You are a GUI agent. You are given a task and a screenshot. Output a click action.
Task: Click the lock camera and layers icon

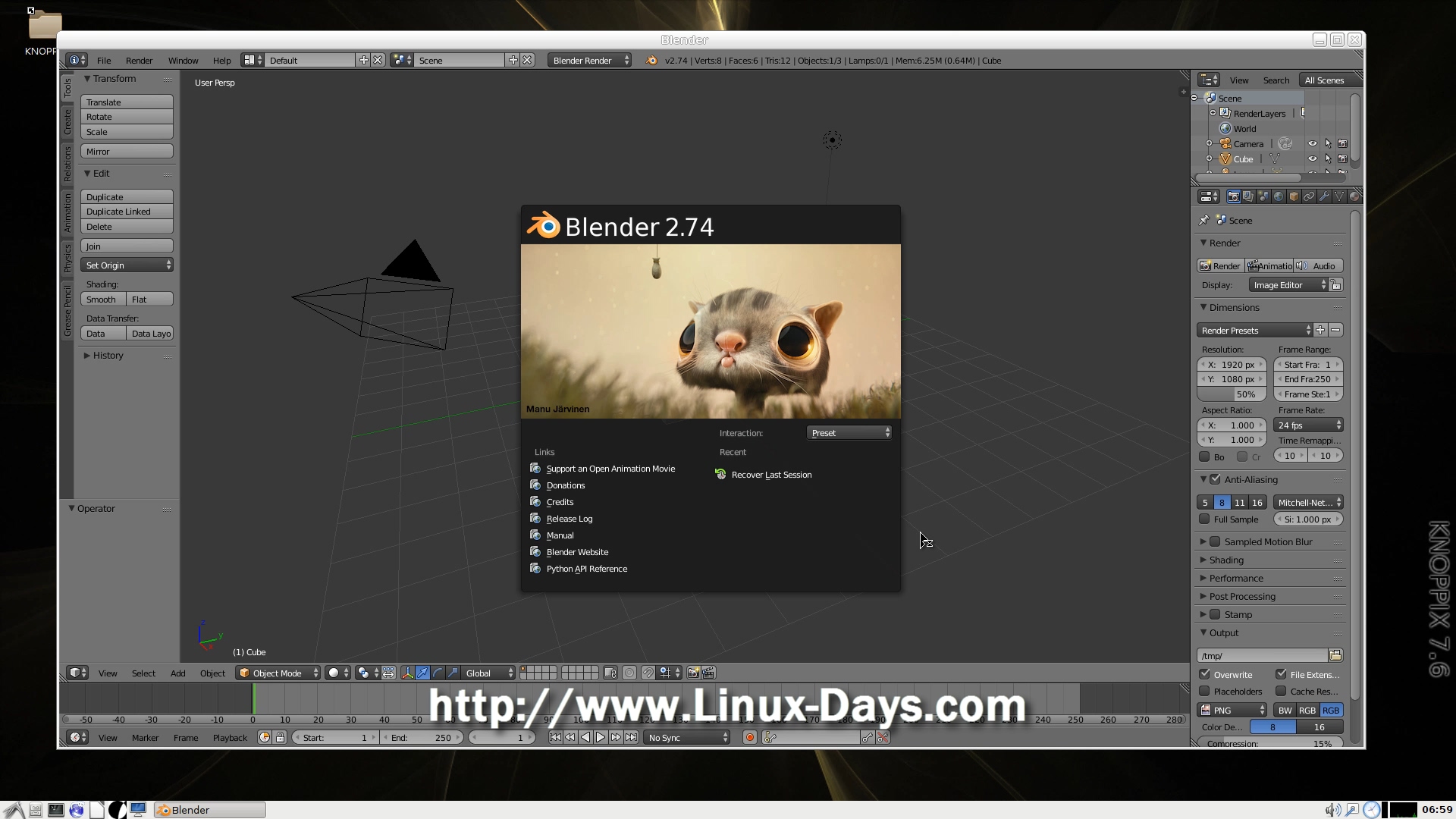[610, 673]
